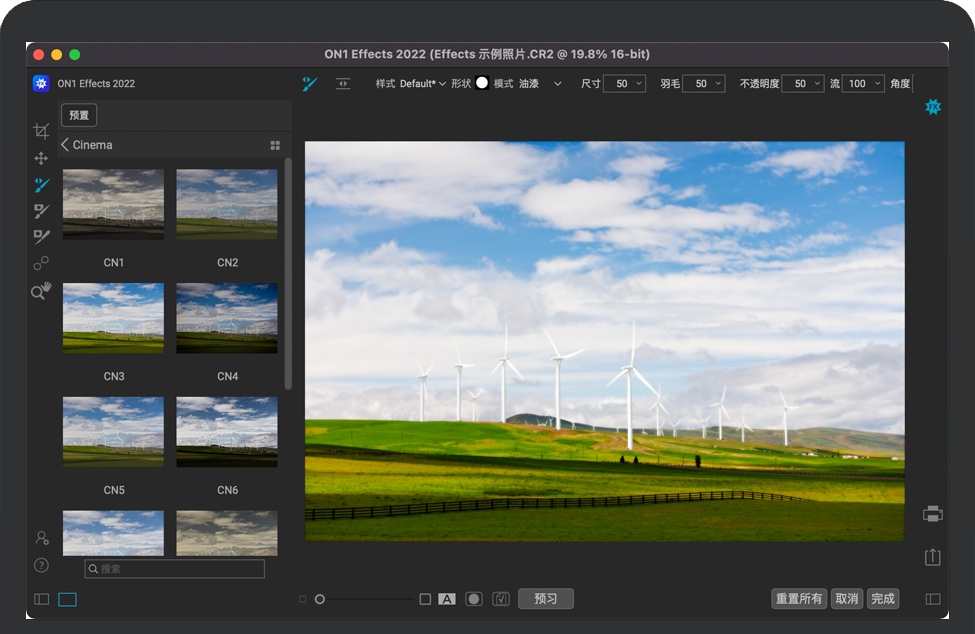
Task: Go back from the Cinema category
Action: click(x=65, y=145)
